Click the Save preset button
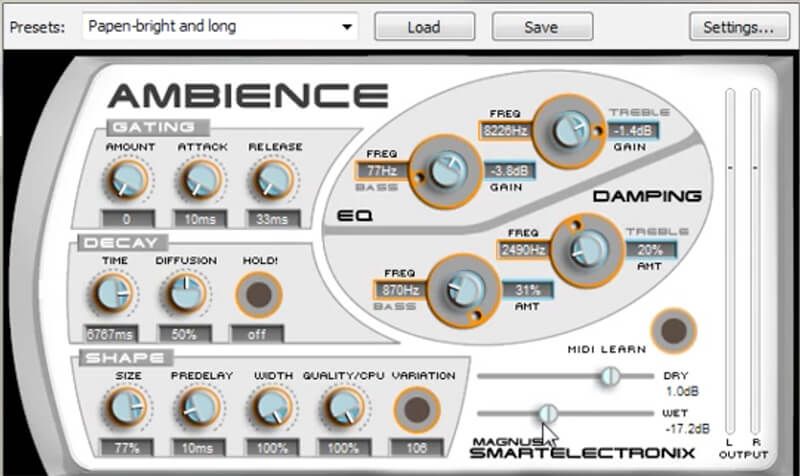Viewport: 800px width, 476px height. coord(542,27)
